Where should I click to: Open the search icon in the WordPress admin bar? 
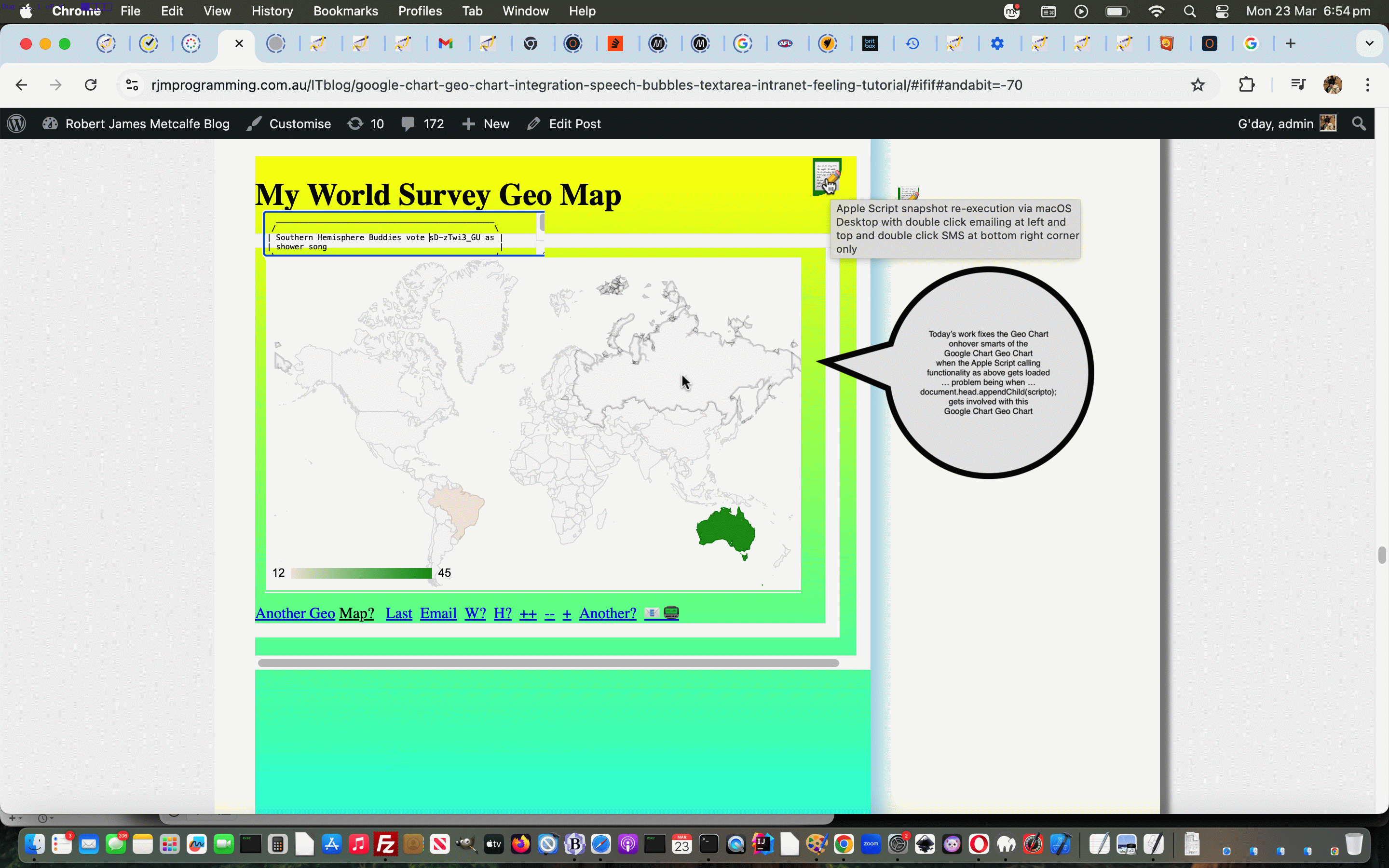(1359, 123)
